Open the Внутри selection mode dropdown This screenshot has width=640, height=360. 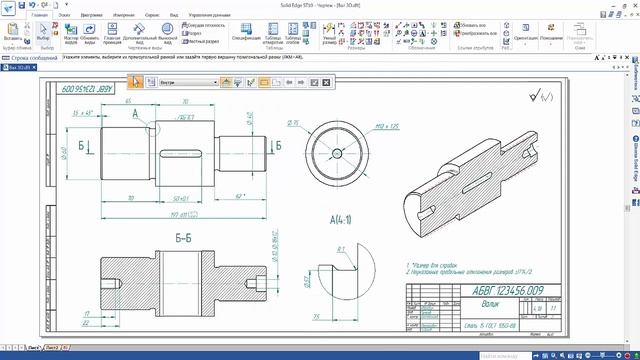point(189,82)
